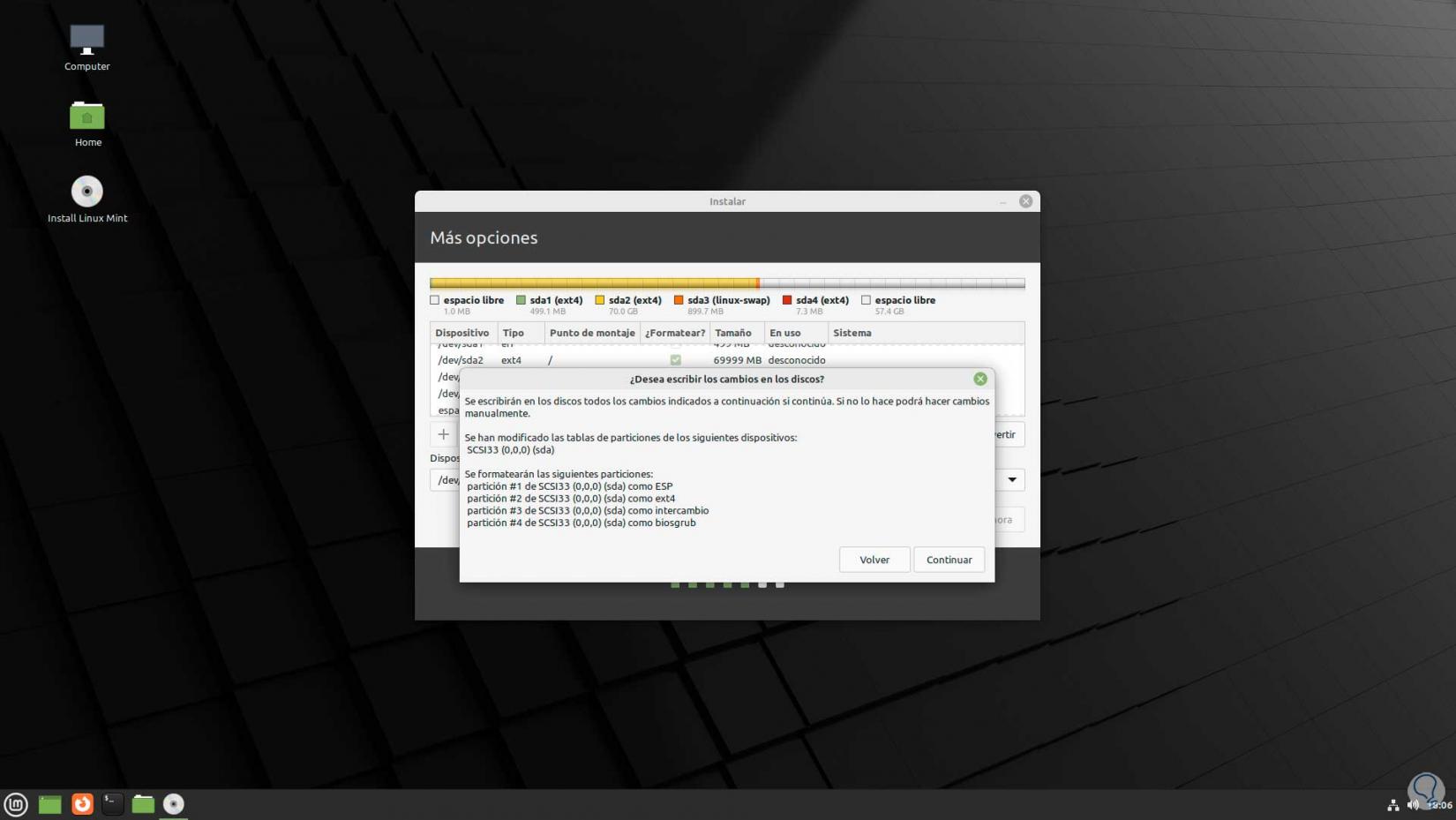This screenshot has height=820, width=1456.
Task: Close the Instalar window
Action: click(x=1025, y=201)
